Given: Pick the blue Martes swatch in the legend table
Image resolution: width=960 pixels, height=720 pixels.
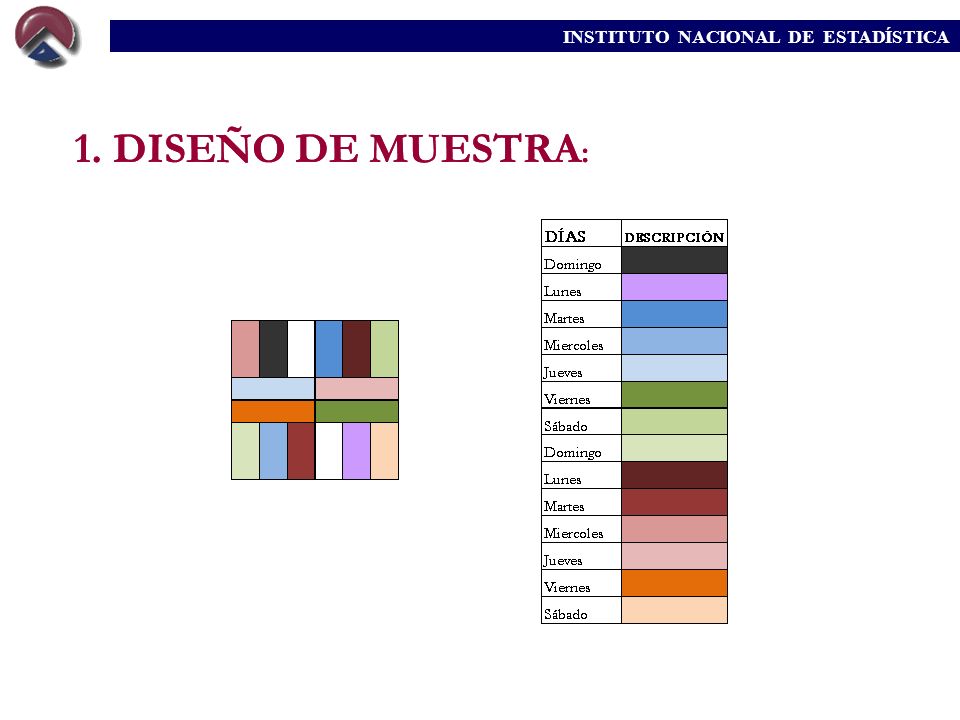Looking at the screenshot, I should pos(674,314).
